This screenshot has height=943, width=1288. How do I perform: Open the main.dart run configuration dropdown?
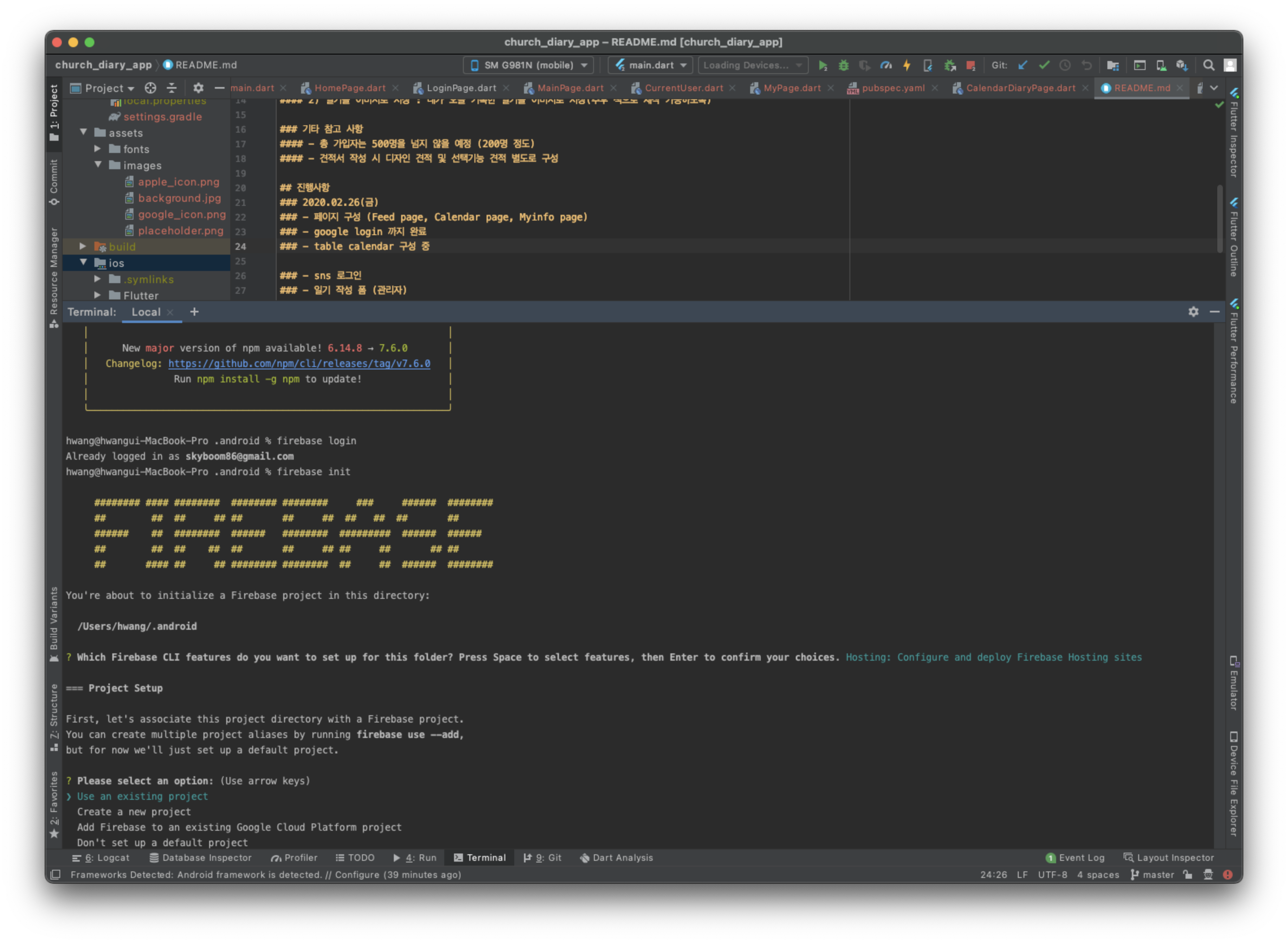pos(651,65)
